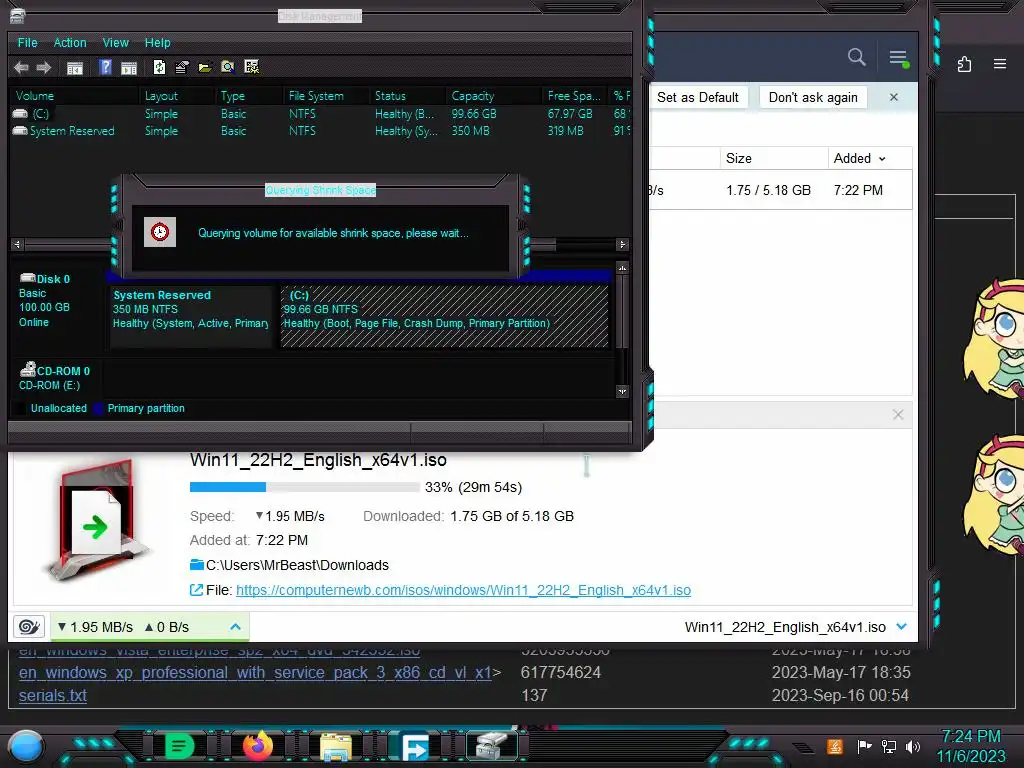Close the download details panel
This screenshot has height=768, width=1024.
pyautogui.click(x=898, y=415)
